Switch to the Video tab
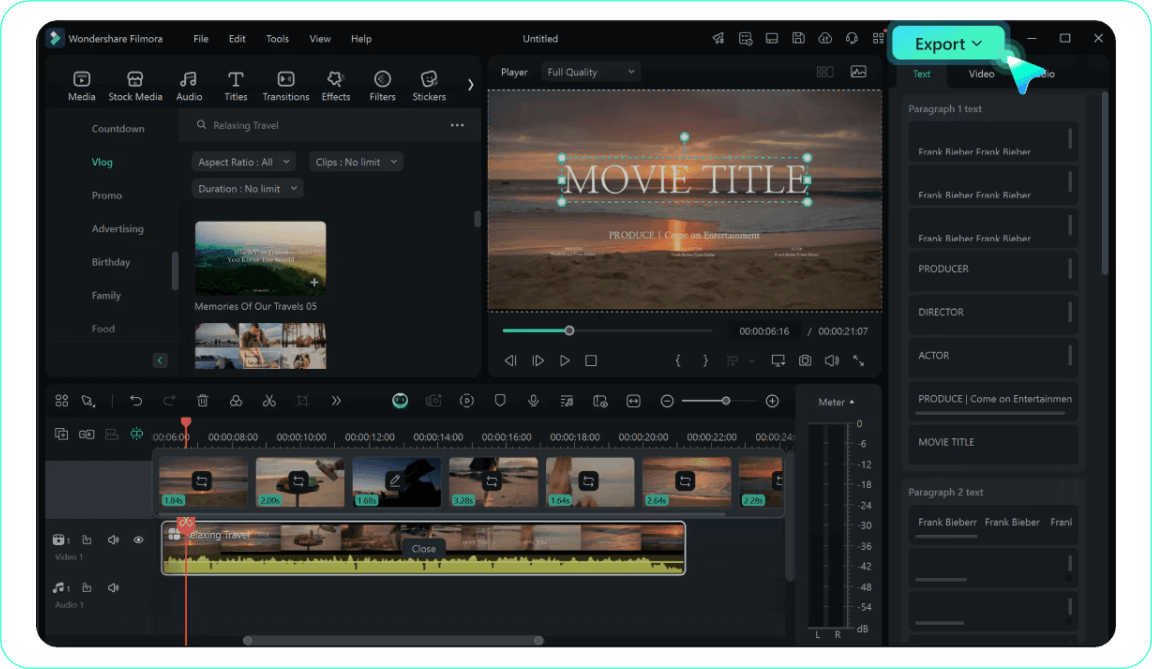The width and height of the screenshot is (1152, 669). pos(981,73)
